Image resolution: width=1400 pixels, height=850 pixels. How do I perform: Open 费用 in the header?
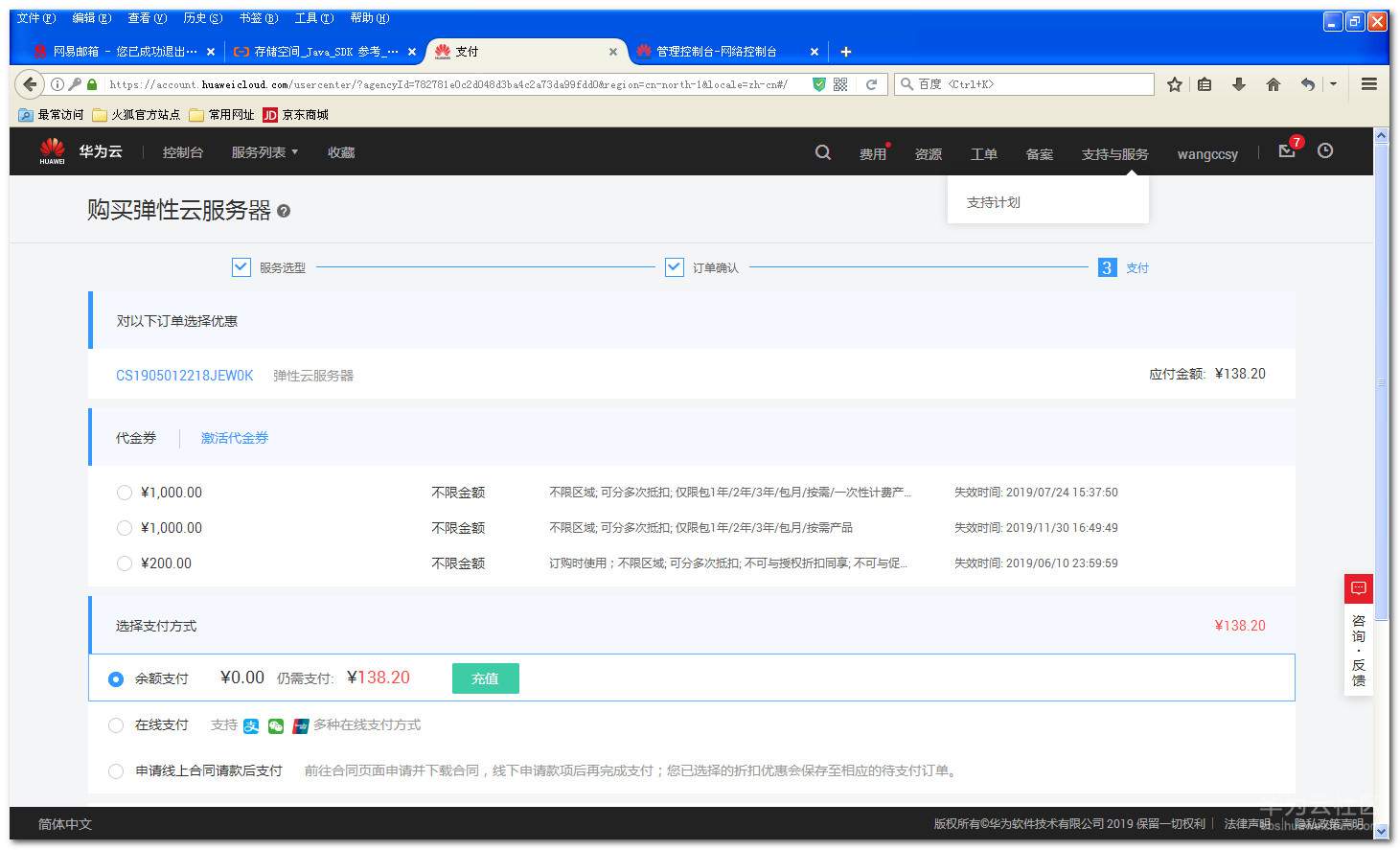click(x=873, y=153)
